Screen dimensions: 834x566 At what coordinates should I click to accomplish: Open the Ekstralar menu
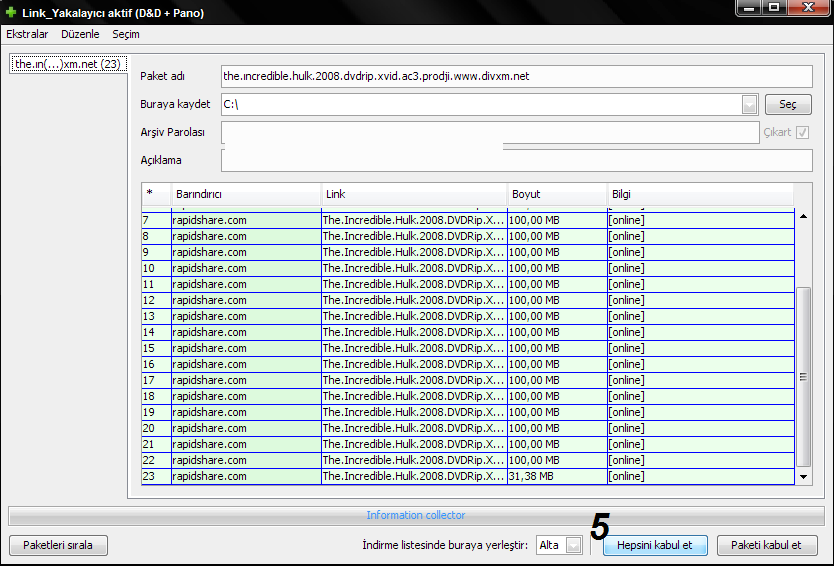coord(27,34)
